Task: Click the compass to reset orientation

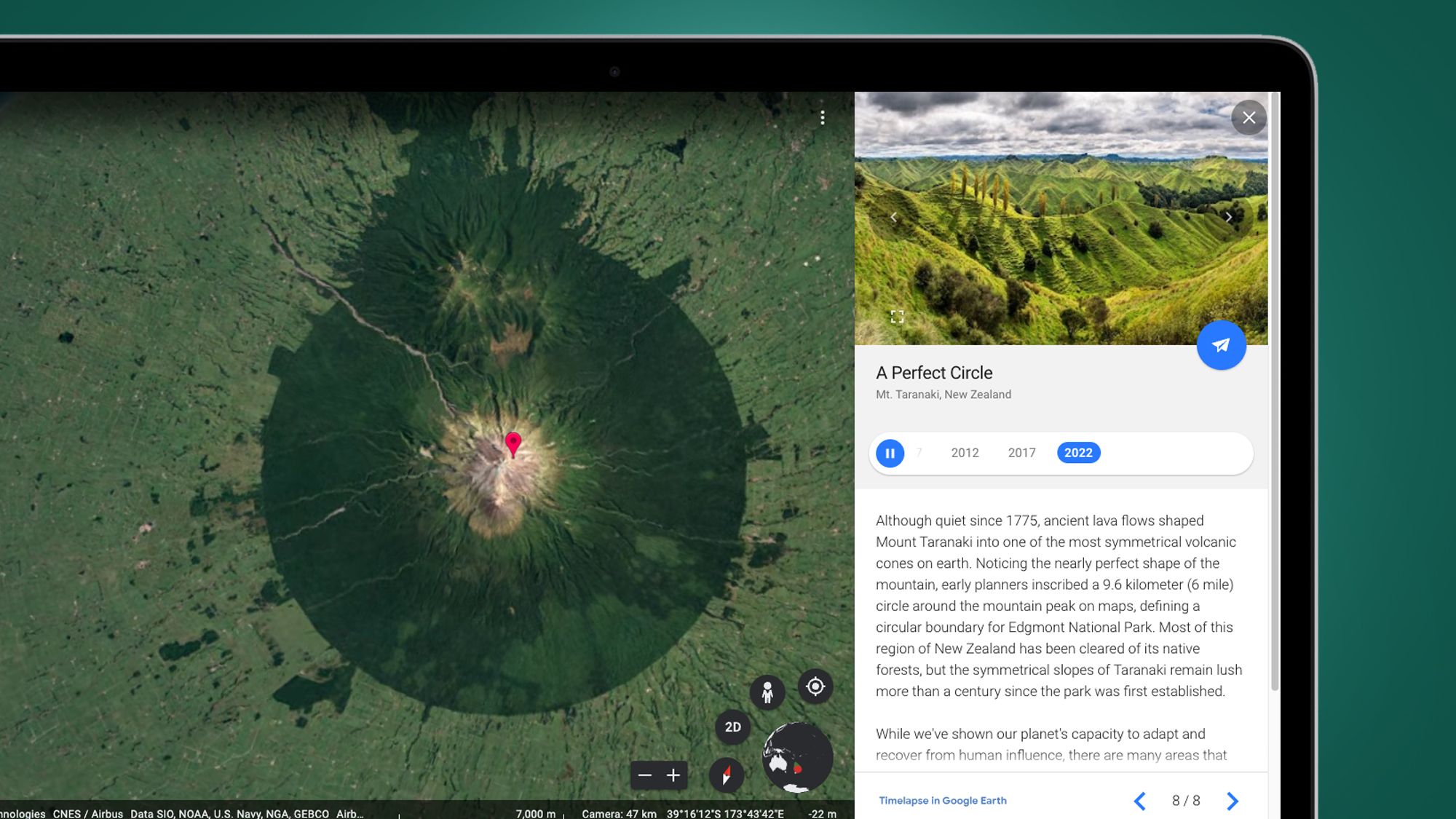Action: click(x=727, y=775)
